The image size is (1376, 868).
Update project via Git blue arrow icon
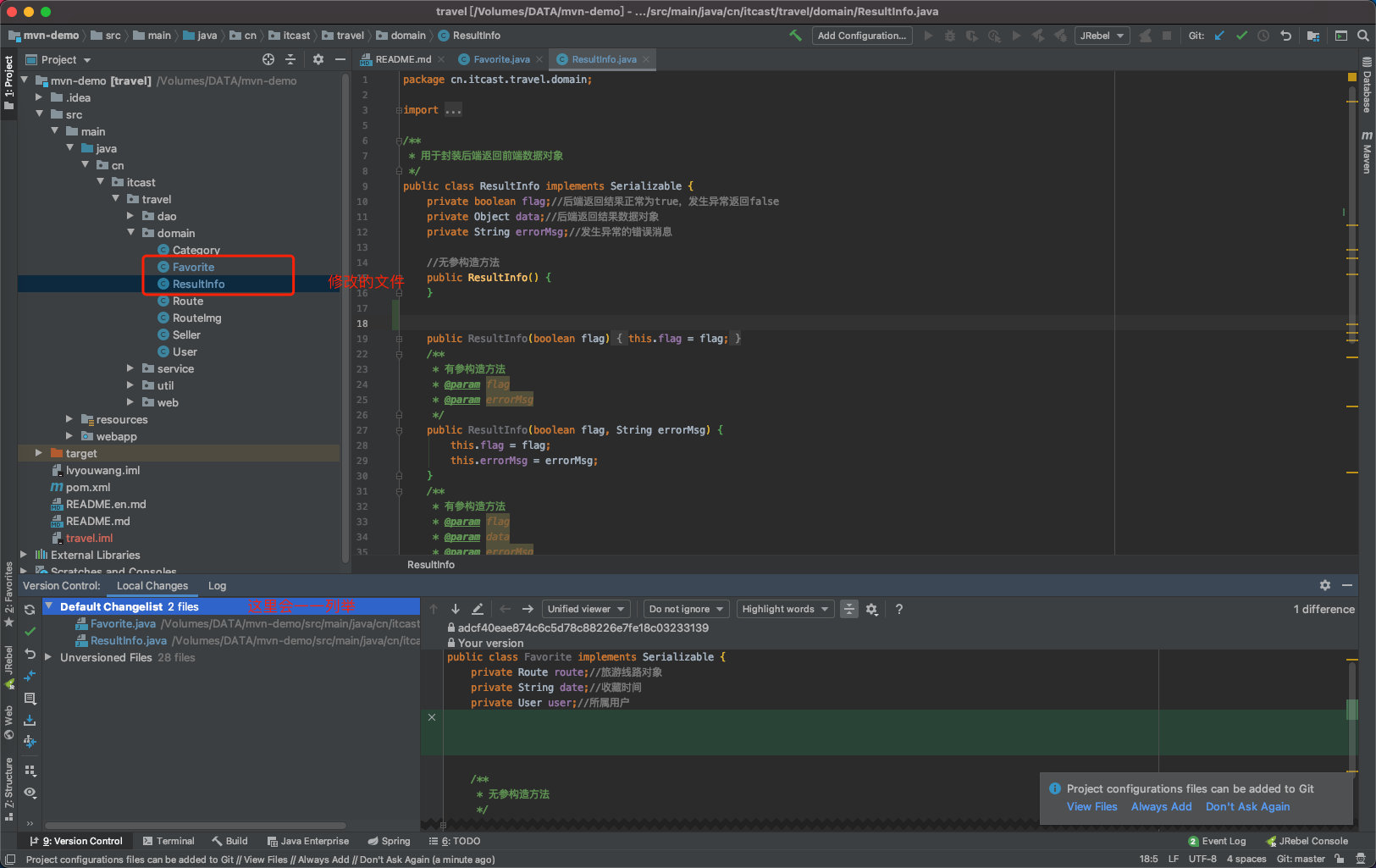coord(1219,36)
